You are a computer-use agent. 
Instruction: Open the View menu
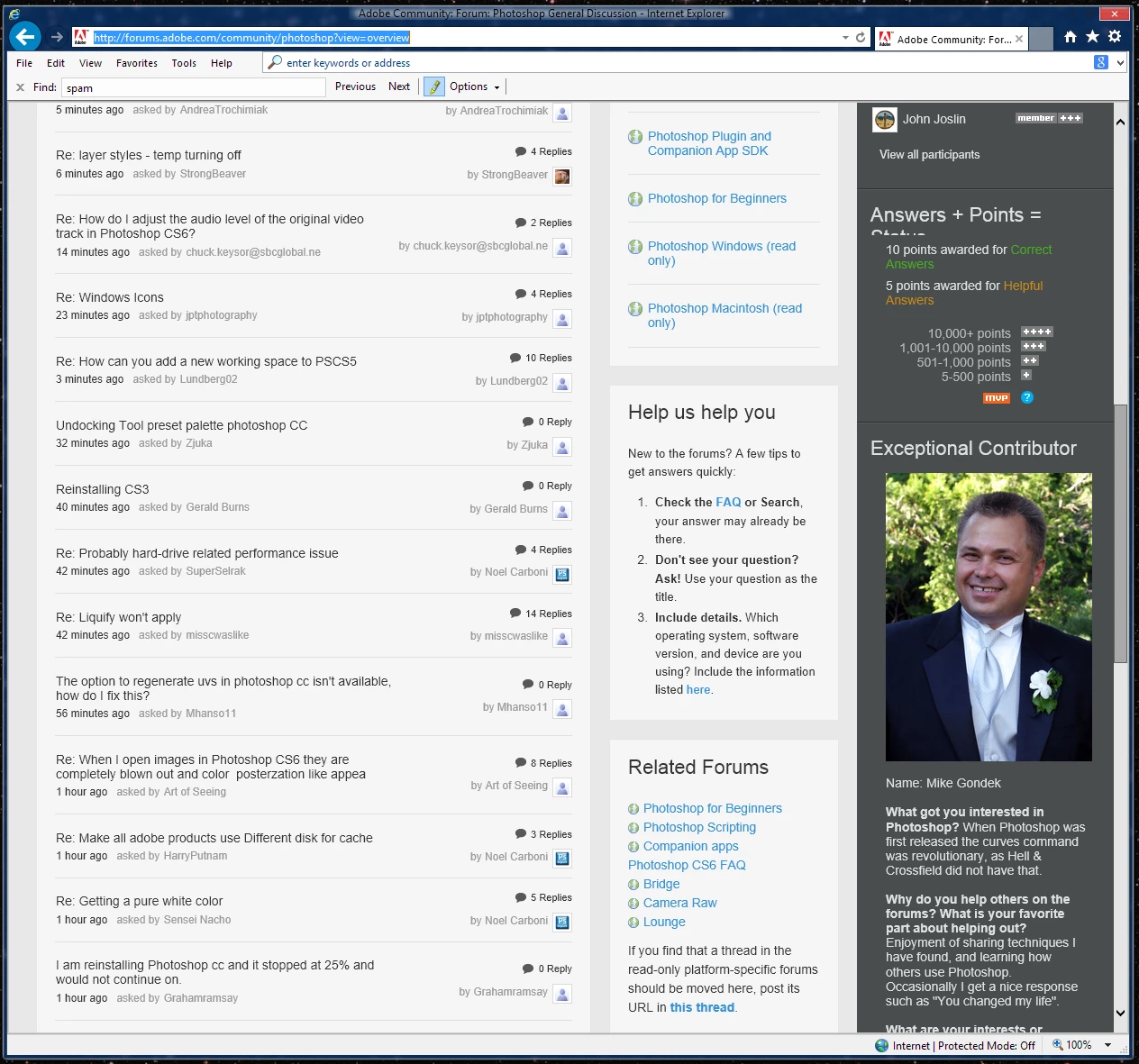(90, 63)
